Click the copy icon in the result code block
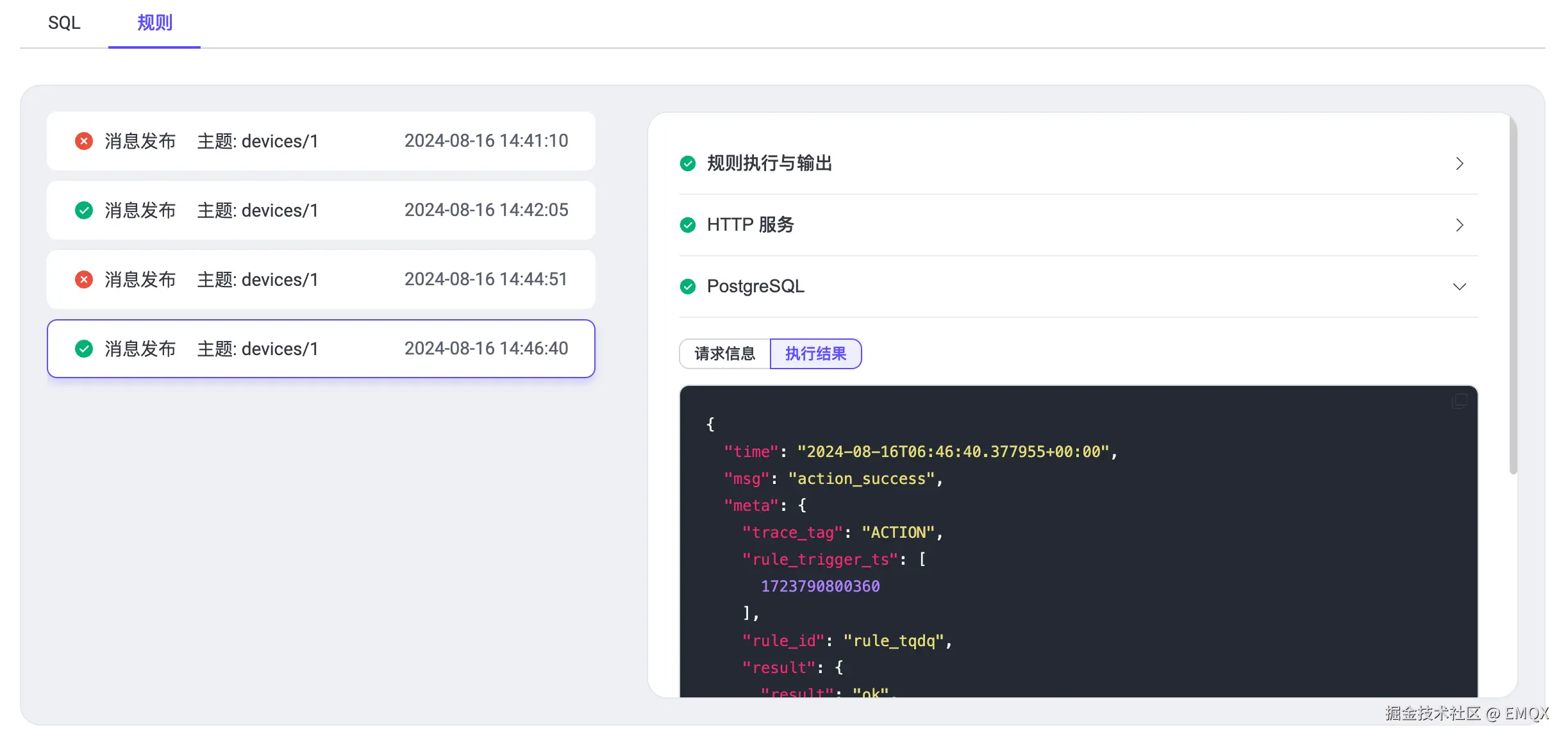 [1460, 401]
